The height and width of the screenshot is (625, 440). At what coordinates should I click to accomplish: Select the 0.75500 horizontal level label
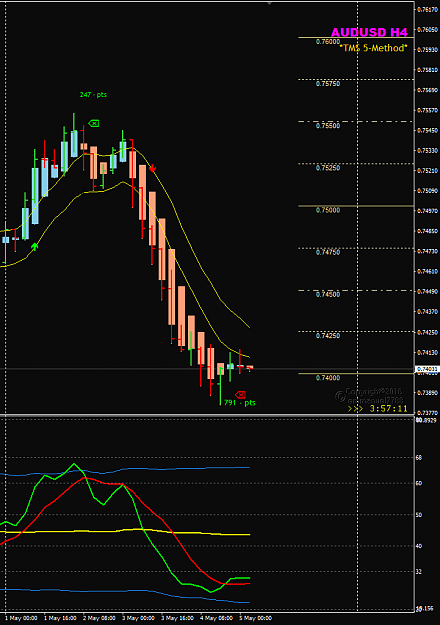tap(328, 126)
